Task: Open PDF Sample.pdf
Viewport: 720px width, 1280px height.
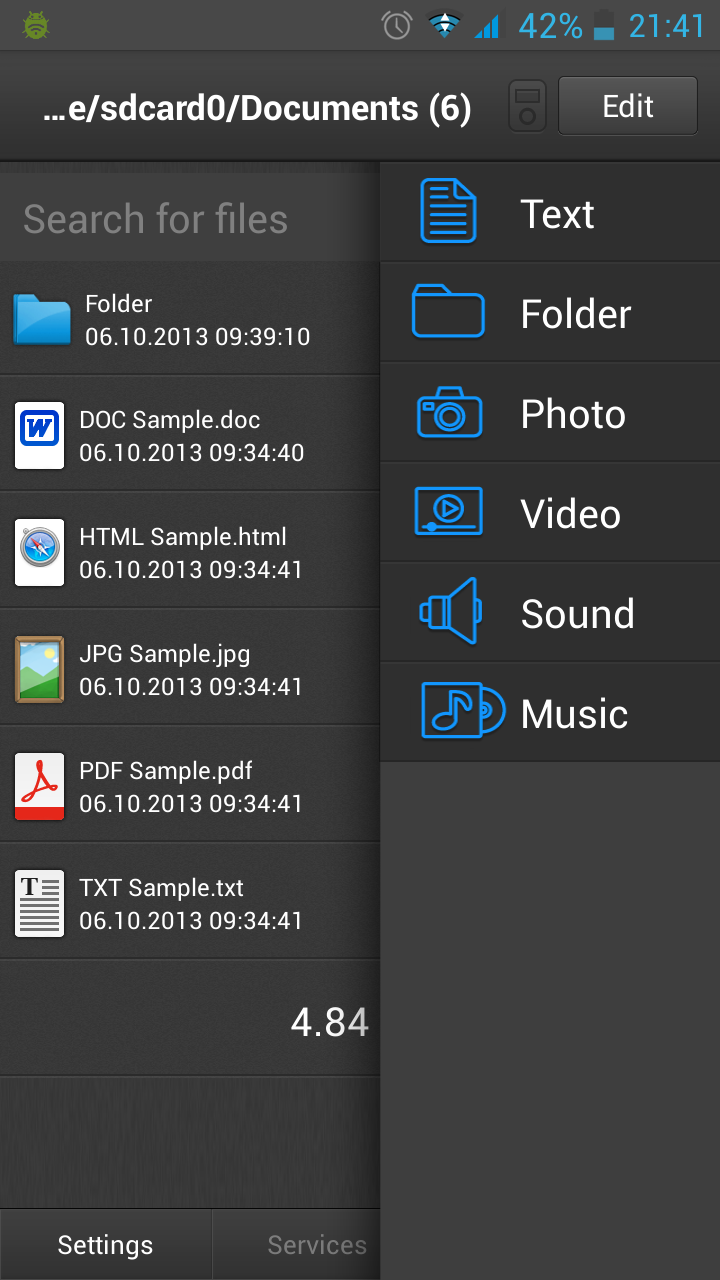Action: click(x=180, y=785)
